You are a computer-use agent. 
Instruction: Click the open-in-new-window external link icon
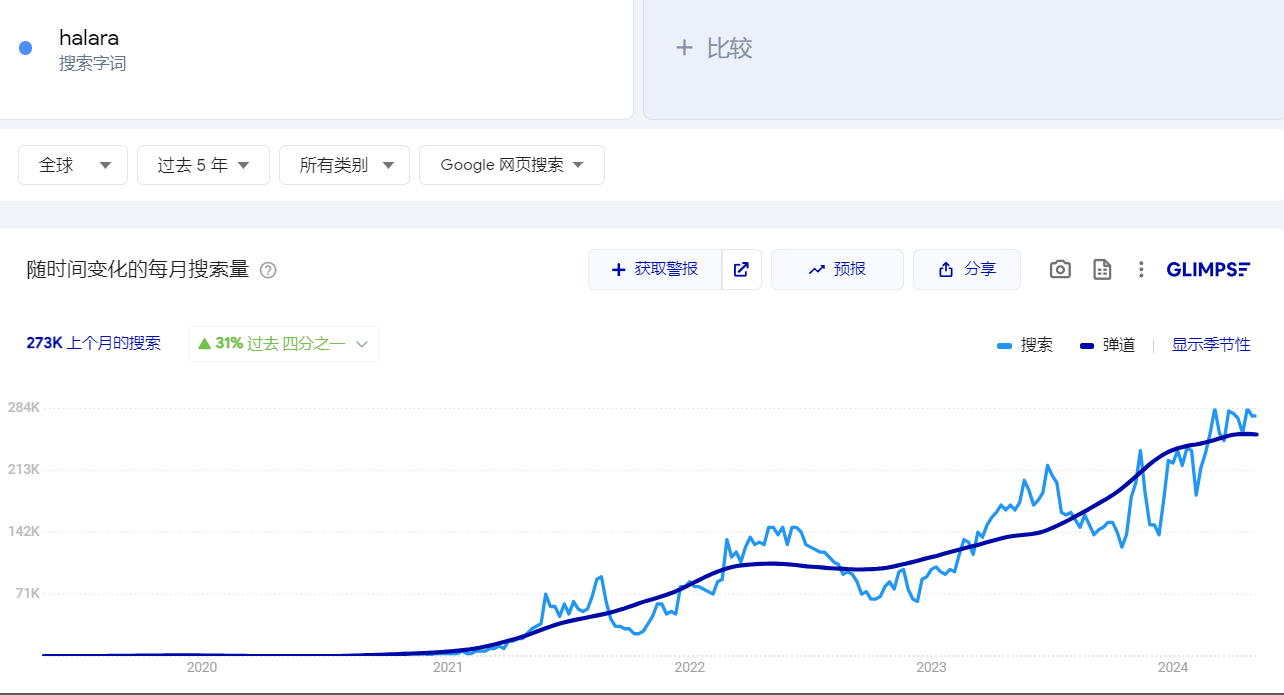tap(741, 269)
